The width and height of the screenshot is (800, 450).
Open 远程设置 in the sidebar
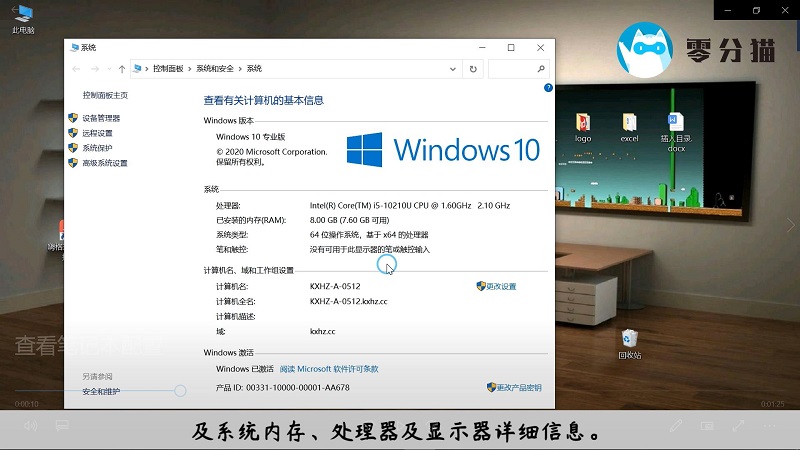point(97,133)
